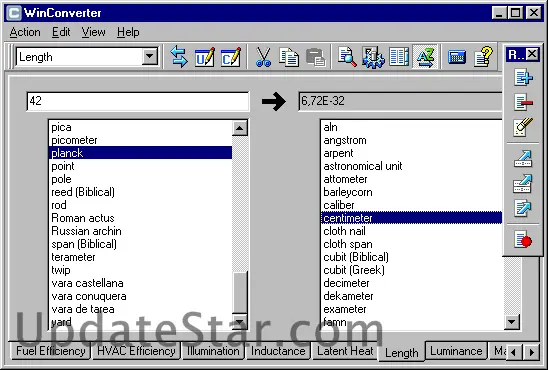Image resolution: width=548 pixels, height=370 pixels.
Task: Toggle the A-Z sort icon
Action: pyautogui.click(x=425, y=57)
